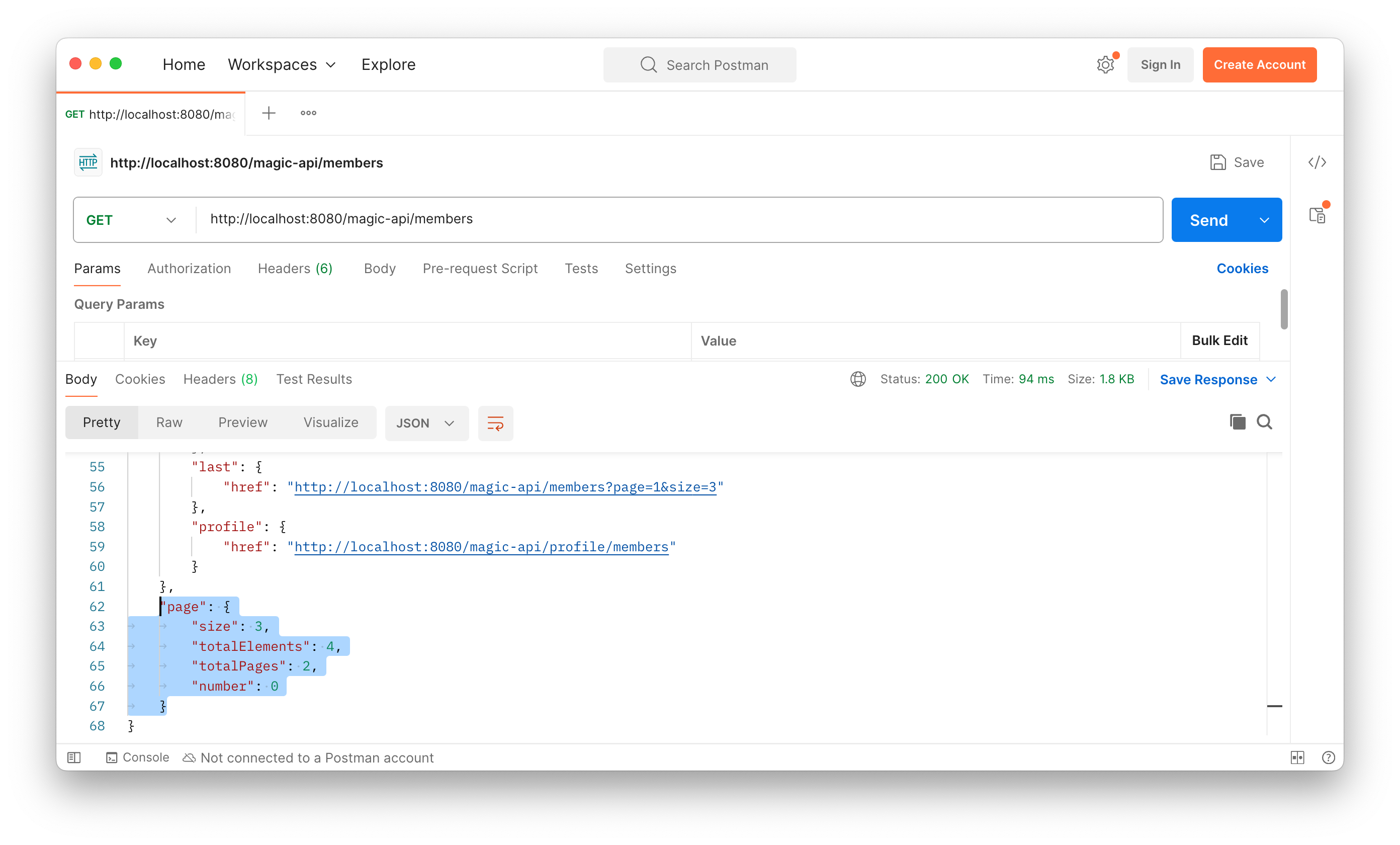The image size is (1400, 845).
Task: Search the response body with magnifier icon
Action: click(x=1264, y=421)
